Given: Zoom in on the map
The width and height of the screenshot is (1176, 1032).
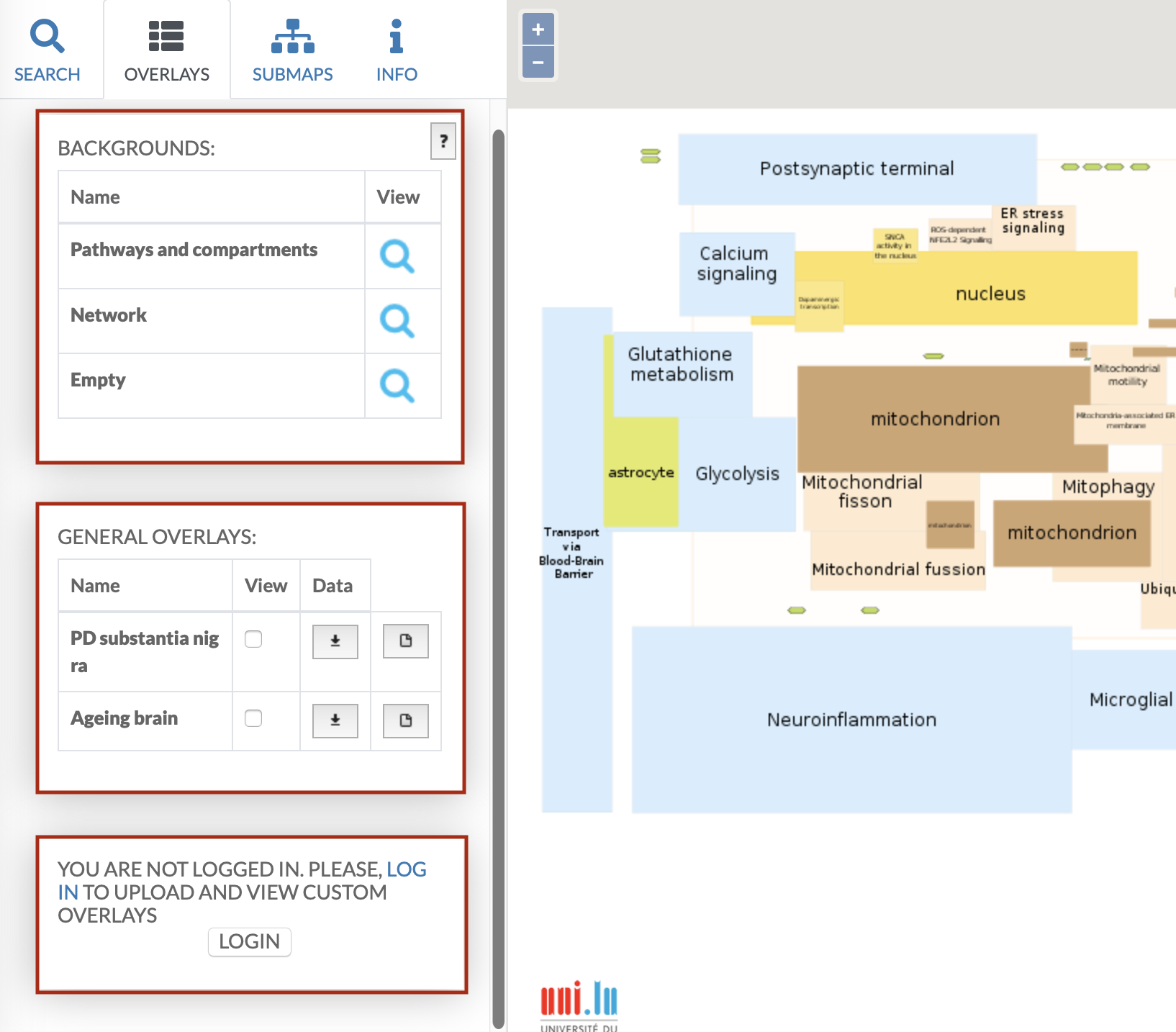Looking at the screenshot, I should [x=538, y=30].
